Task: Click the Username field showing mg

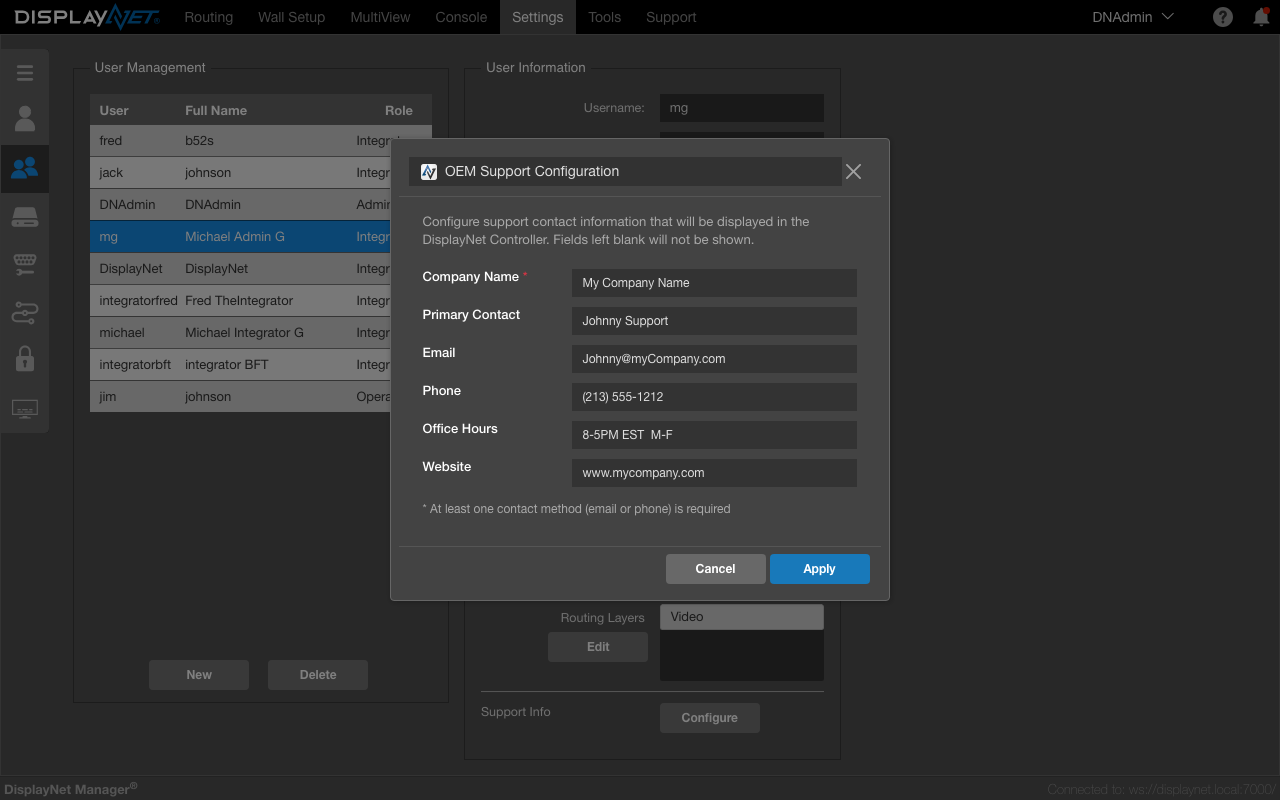Action: pyautogui.click(x=742, y=108)
